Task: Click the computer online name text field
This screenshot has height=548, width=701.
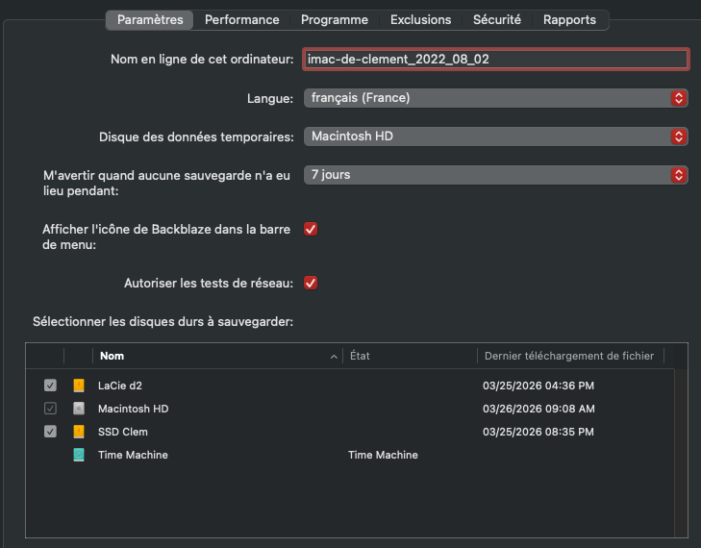Action: (x=496, y=59)
